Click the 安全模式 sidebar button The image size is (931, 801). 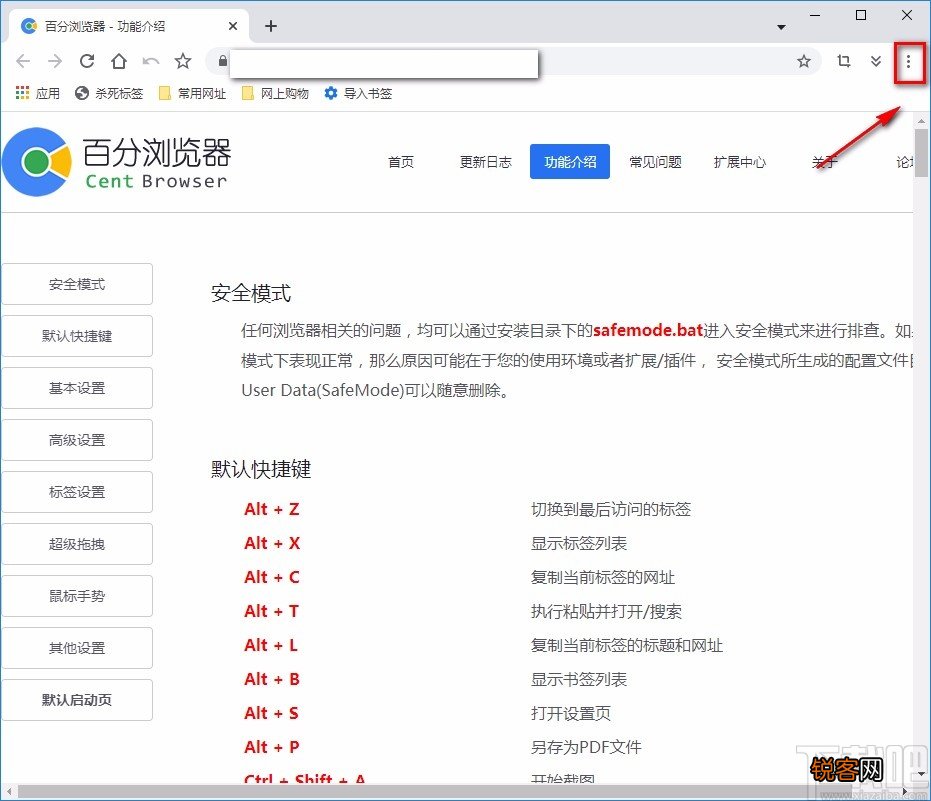coord(77,284)
